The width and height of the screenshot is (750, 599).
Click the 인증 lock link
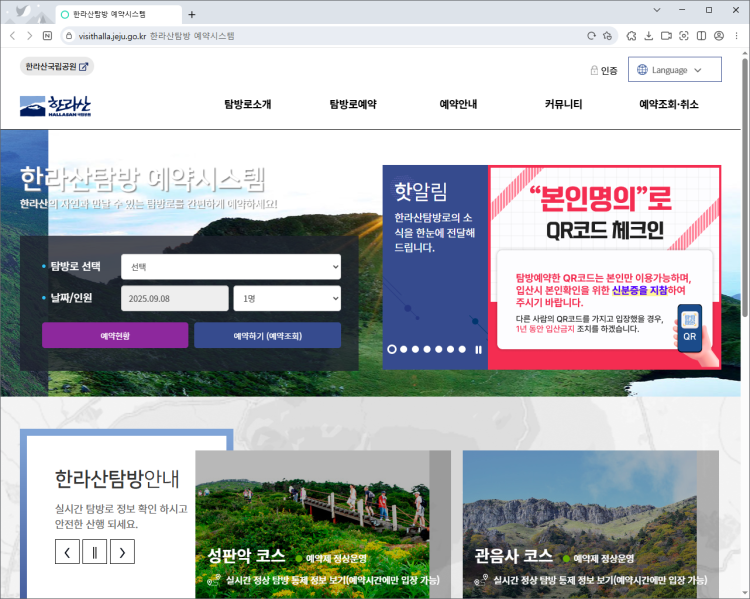coord(604,70)
